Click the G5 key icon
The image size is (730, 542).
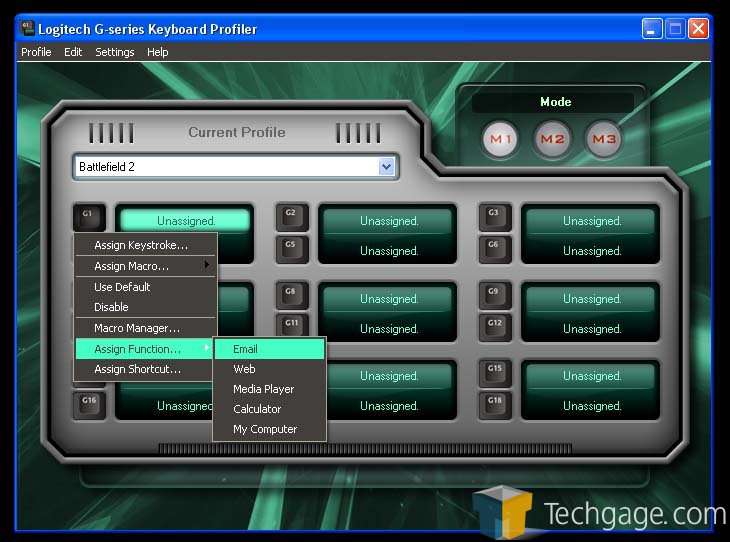click(x=291, y=249)
